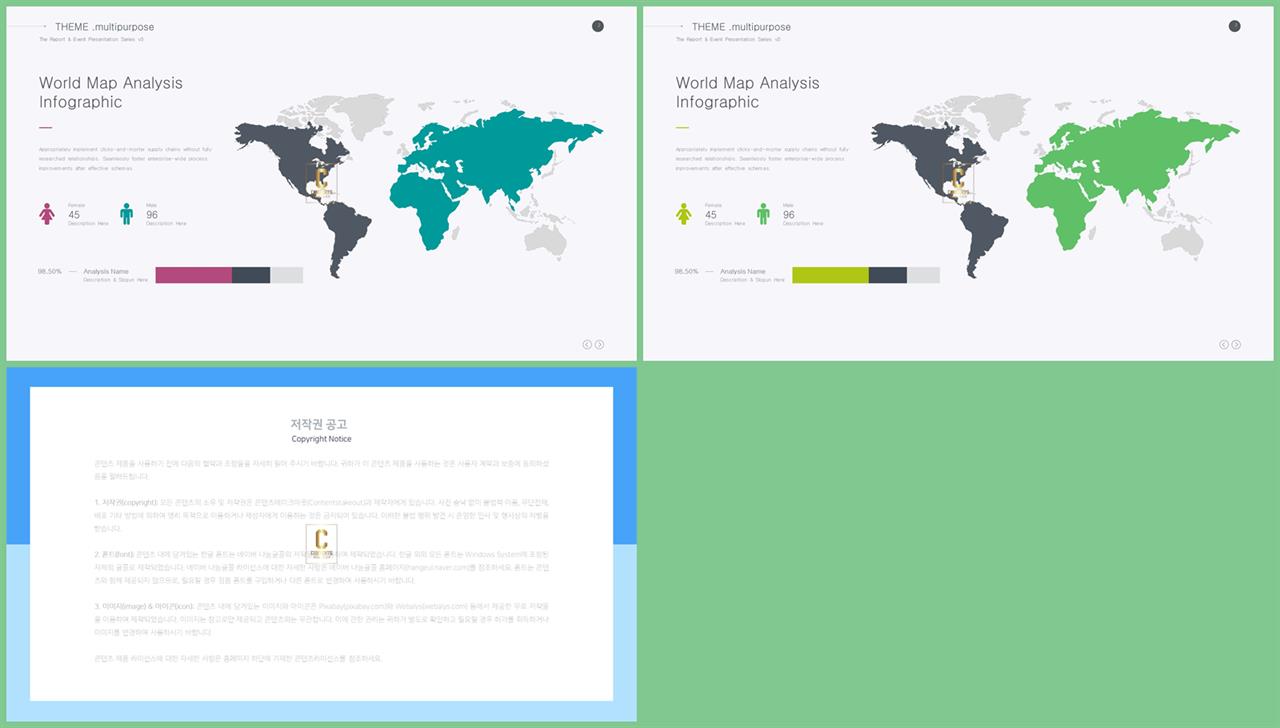
Task: Click paragraph starting "1. 저작권(copyright)"
Action: (321, 515)
